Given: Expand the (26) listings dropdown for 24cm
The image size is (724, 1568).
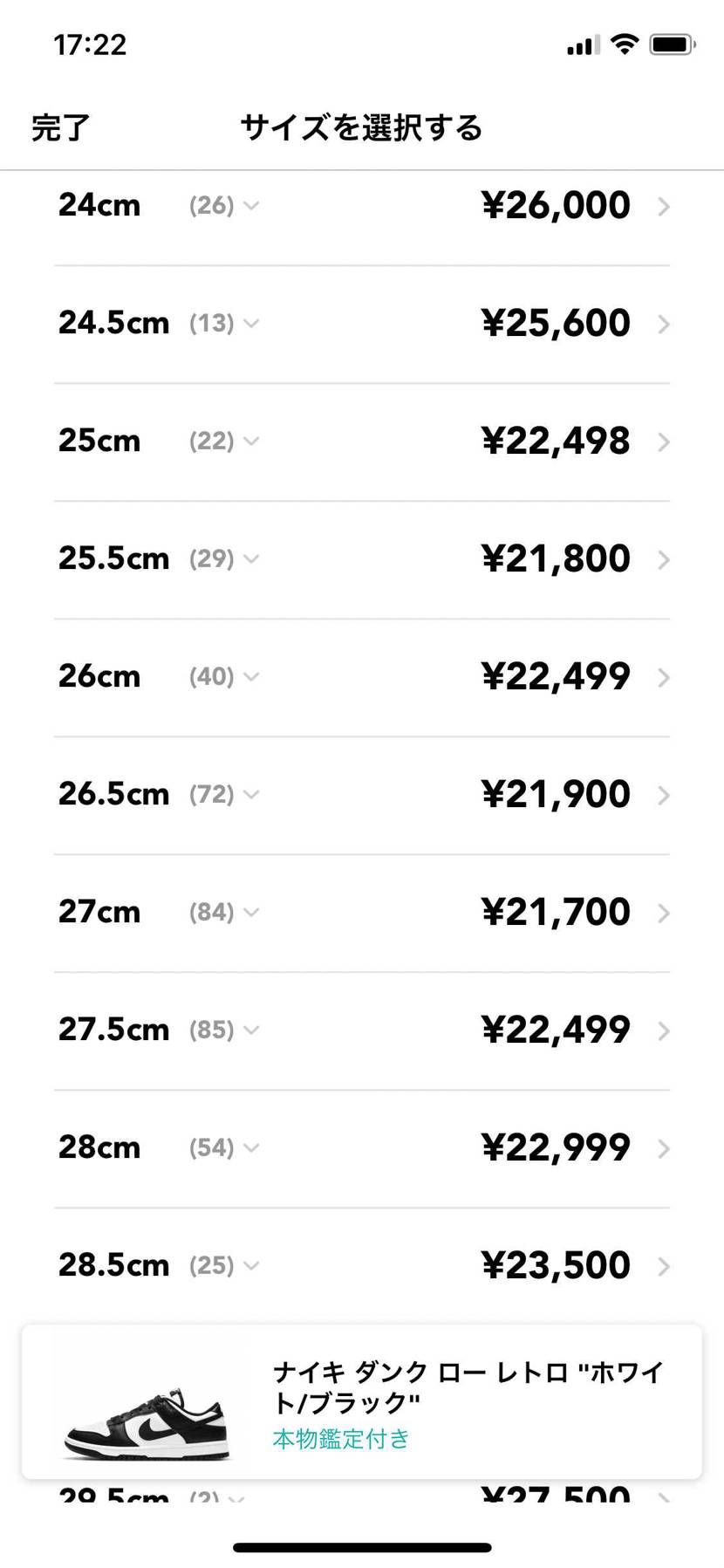Looking at the screenshot, I should click(224, 206).
